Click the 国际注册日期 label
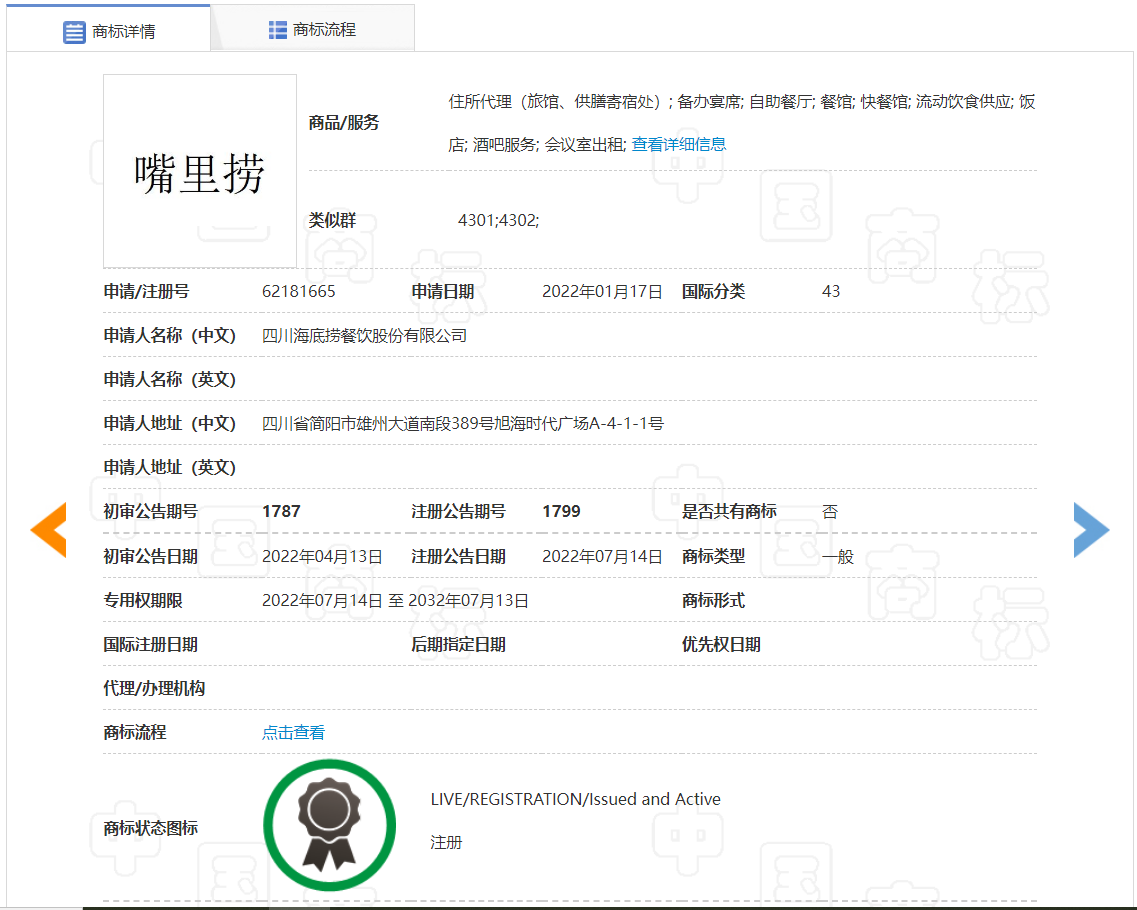This screenshot has width=1137, height=910. coord(151,645)
